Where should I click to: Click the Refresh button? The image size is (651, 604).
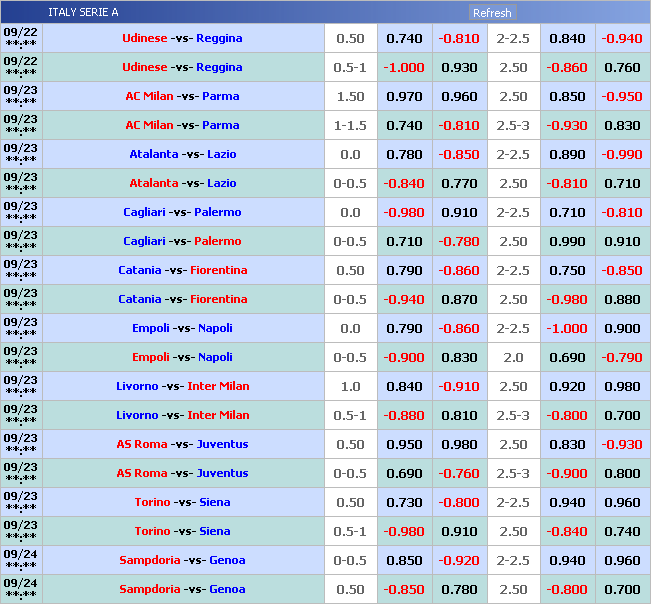[492, 13]
